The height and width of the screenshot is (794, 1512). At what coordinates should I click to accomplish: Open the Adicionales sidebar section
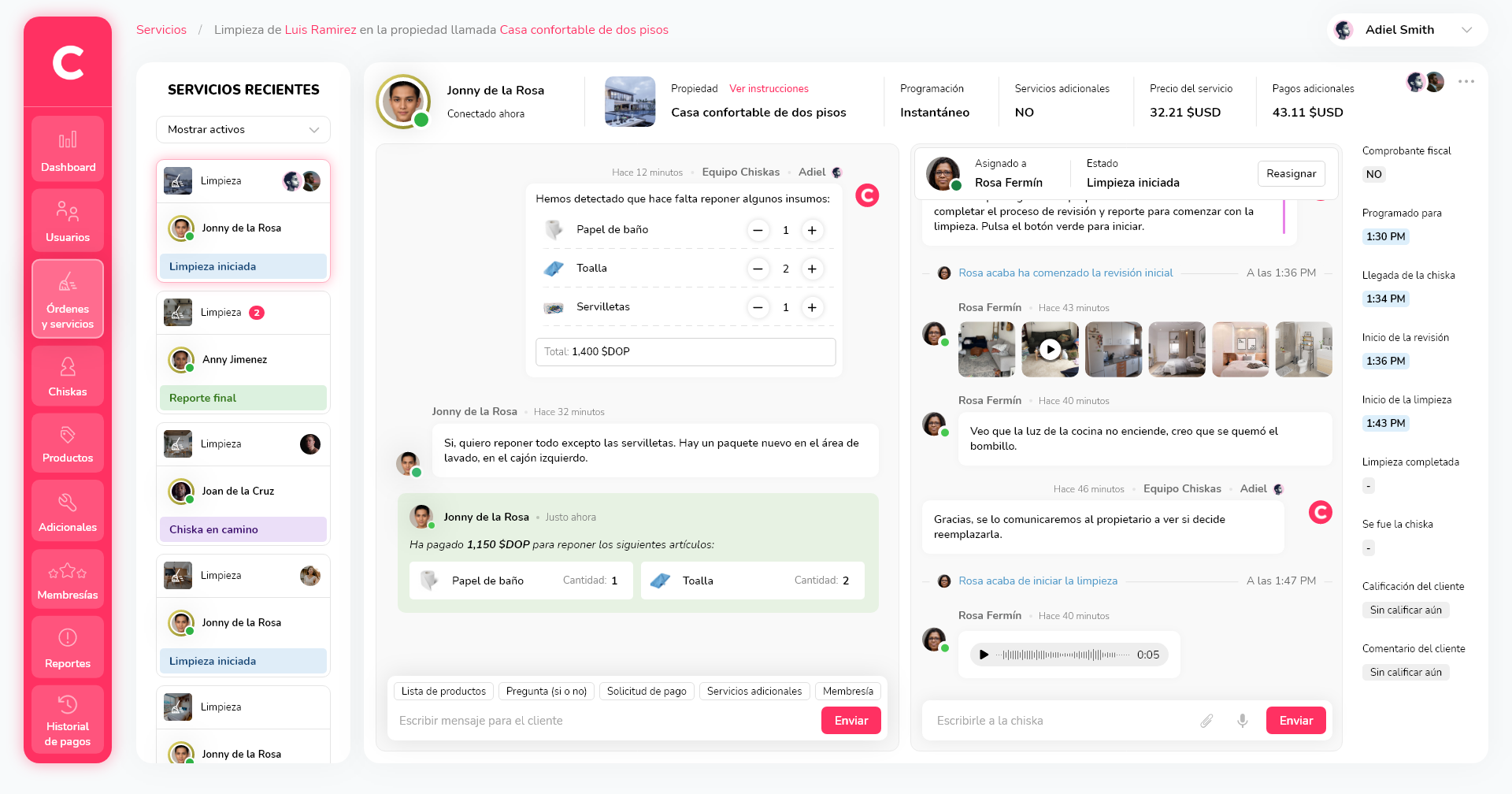coord(68,511)
